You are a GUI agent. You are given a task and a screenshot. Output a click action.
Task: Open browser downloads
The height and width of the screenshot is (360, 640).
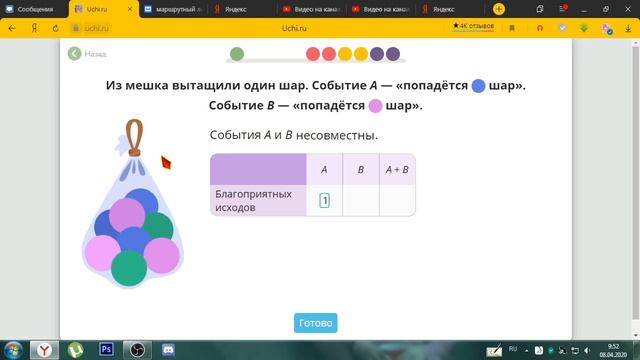tap(628, 29)
